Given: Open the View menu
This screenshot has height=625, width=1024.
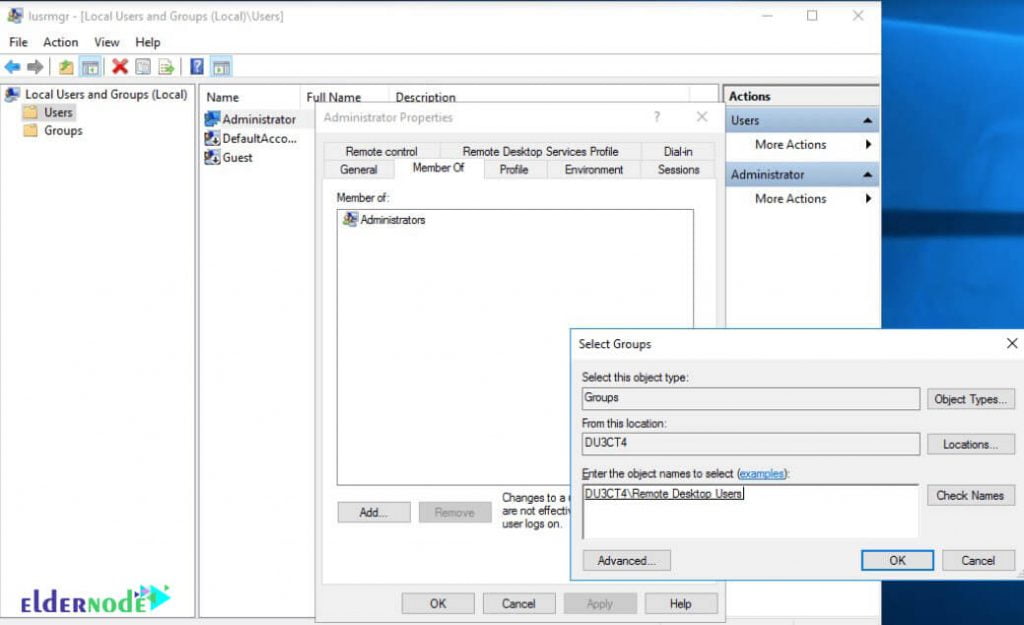Looking at the screenshot, I should tap(107, 42).
